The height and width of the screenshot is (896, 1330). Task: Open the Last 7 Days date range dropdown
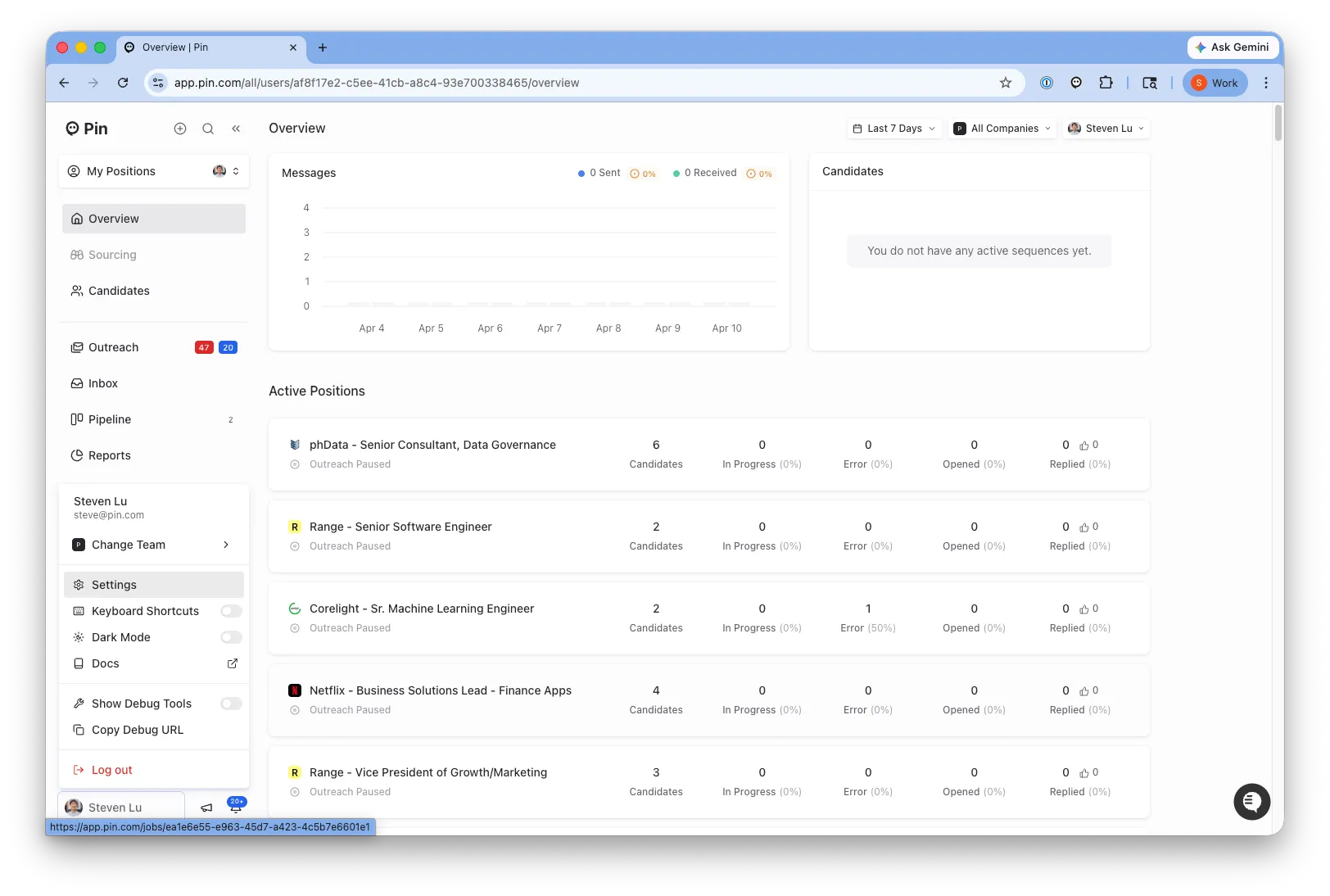pos(894,129)
